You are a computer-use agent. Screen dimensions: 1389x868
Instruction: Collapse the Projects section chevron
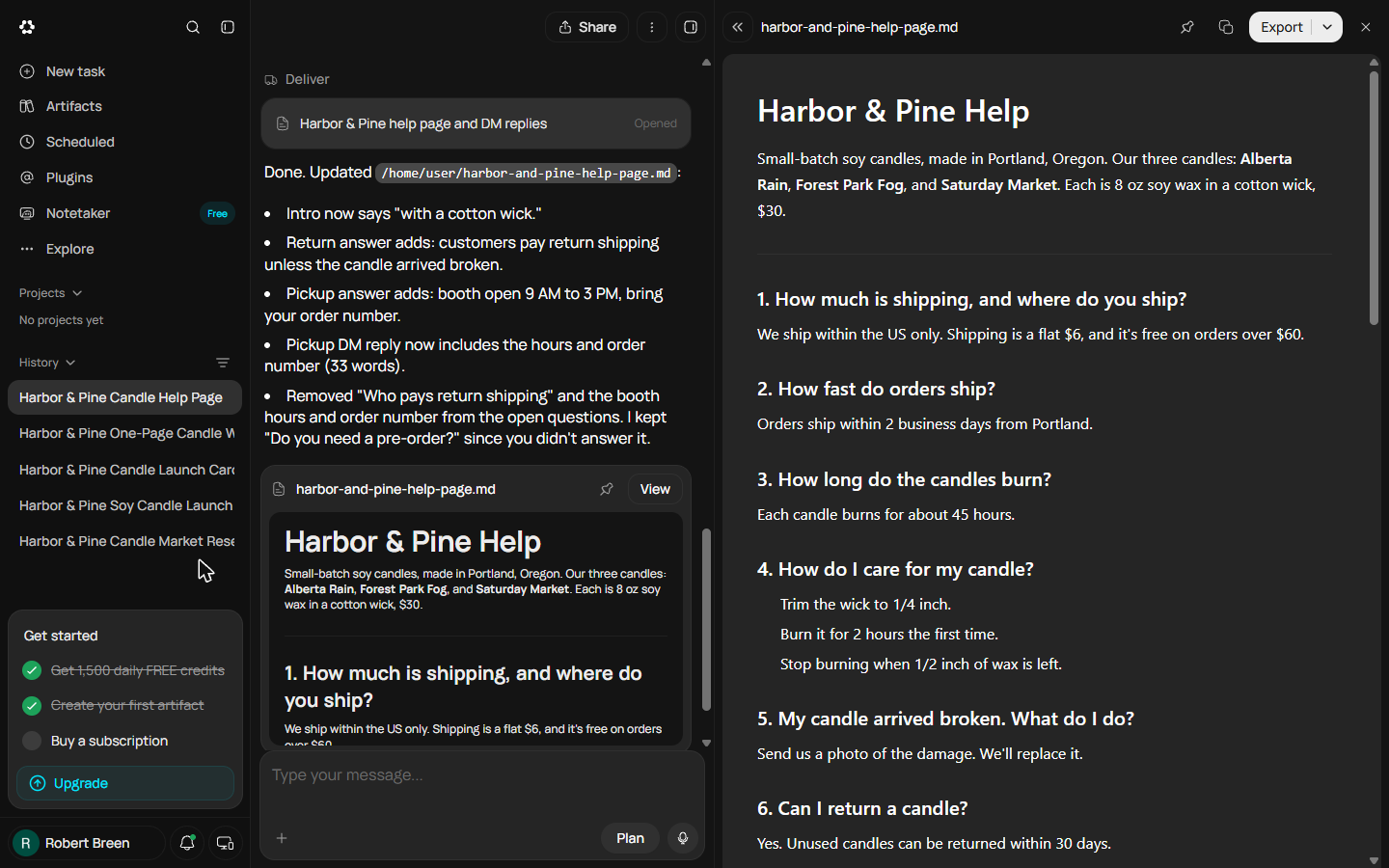click(77, 293)
